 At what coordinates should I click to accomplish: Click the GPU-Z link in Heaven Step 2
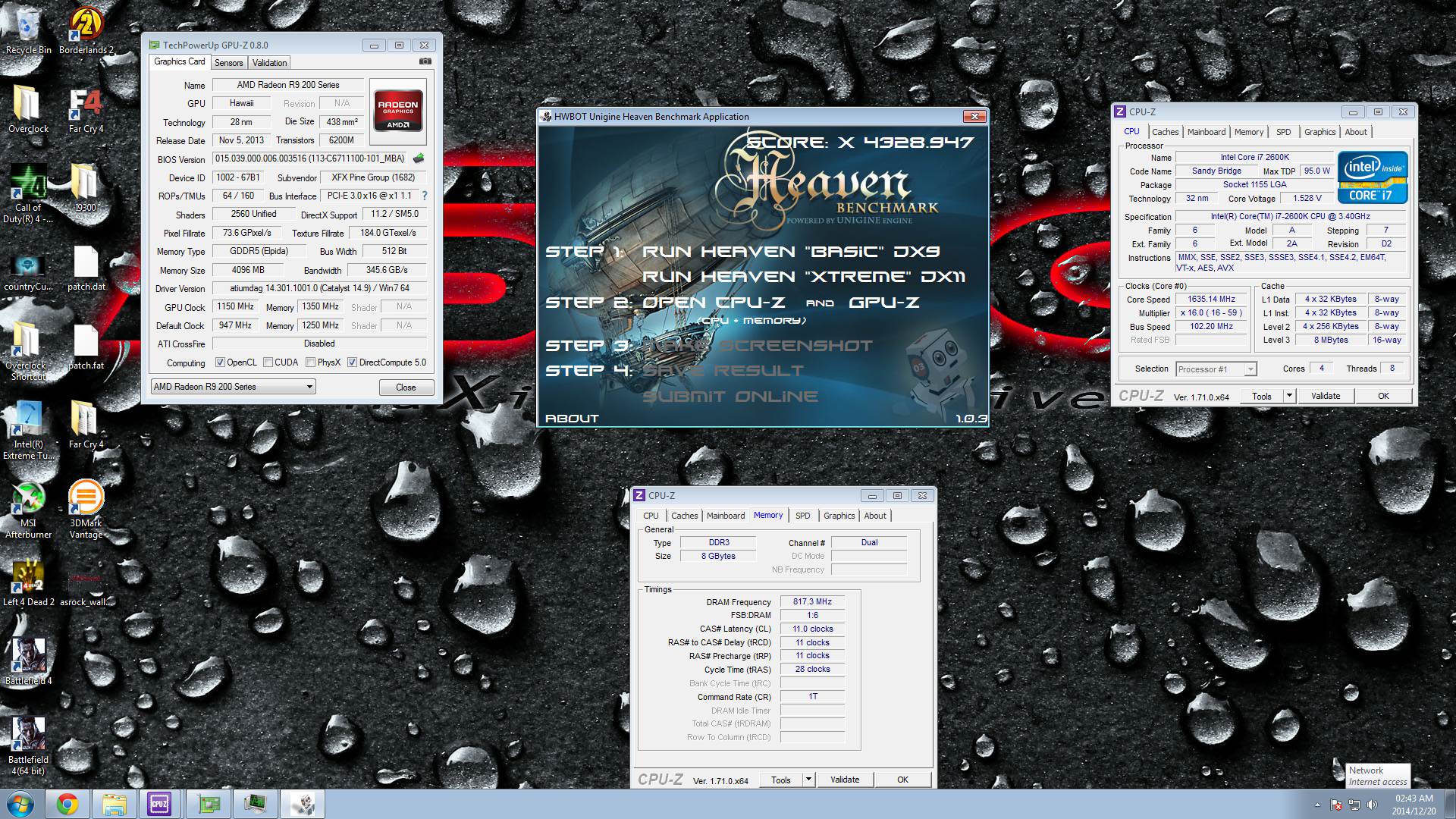point(884,302)
